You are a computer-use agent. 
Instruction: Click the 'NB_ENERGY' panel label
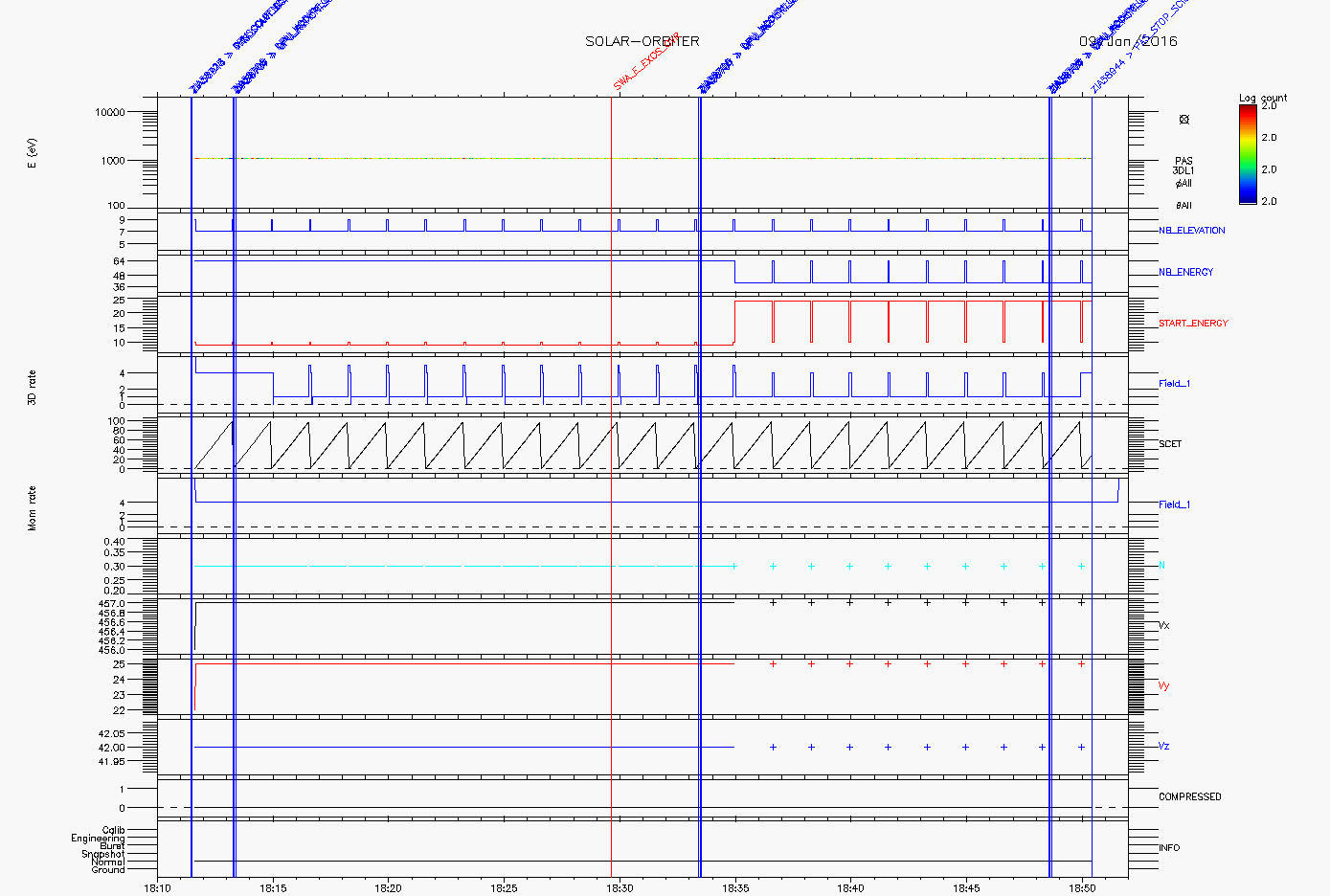click(x=1185, y=272)
